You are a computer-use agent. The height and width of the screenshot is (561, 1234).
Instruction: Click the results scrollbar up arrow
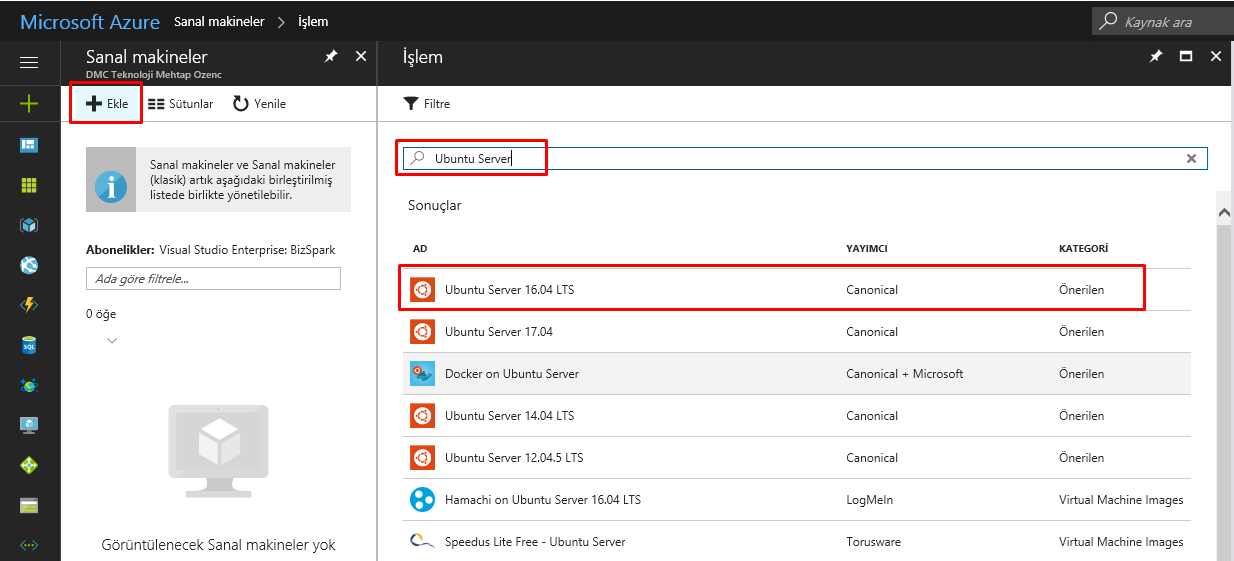[1224, 213]
